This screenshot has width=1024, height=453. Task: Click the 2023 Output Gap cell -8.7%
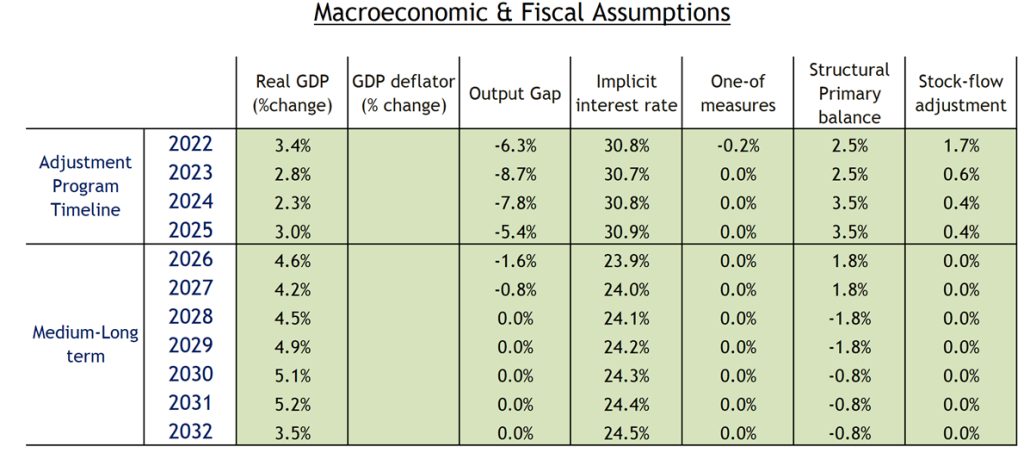(515, 174)
